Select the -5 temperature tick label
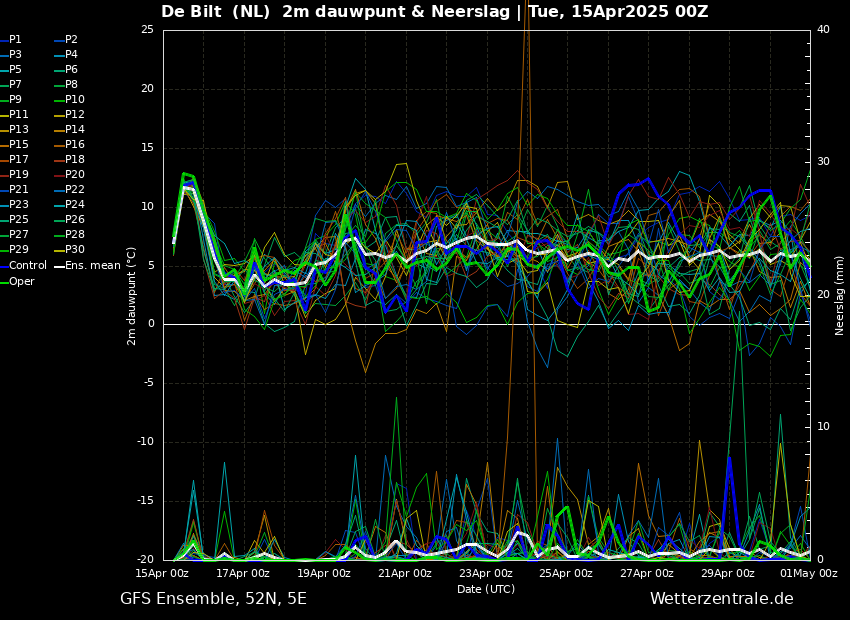Viewport: 850px width, 620px height. [149, 383]
